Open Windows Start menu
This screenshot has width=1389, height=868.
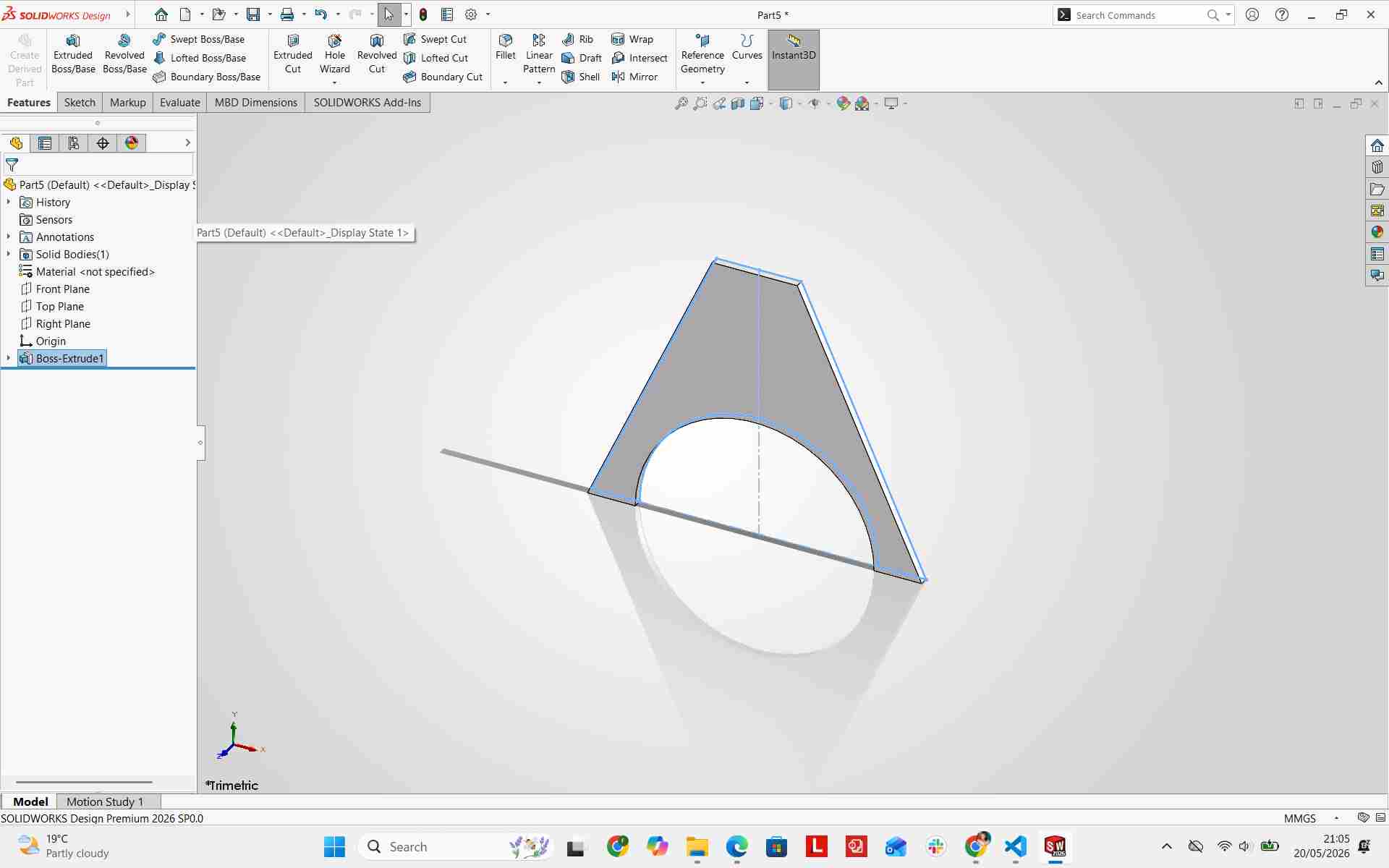tap(334, 846)
